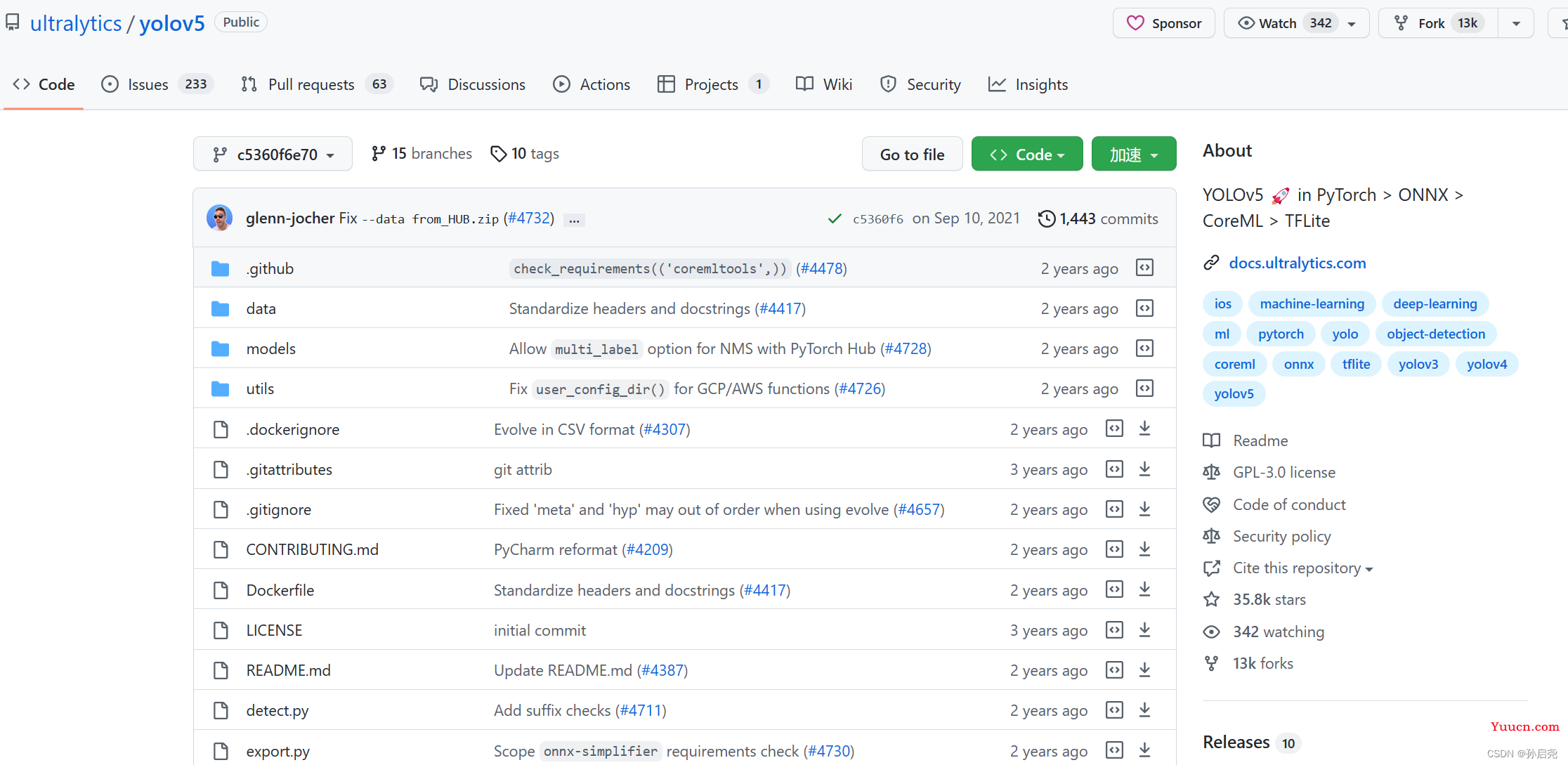Image resolution: width=1568 pixels, height=765 pixels.
Task: Click the link icon beside docs.ultralytics.com
Action: click(x=1211, y=263)
